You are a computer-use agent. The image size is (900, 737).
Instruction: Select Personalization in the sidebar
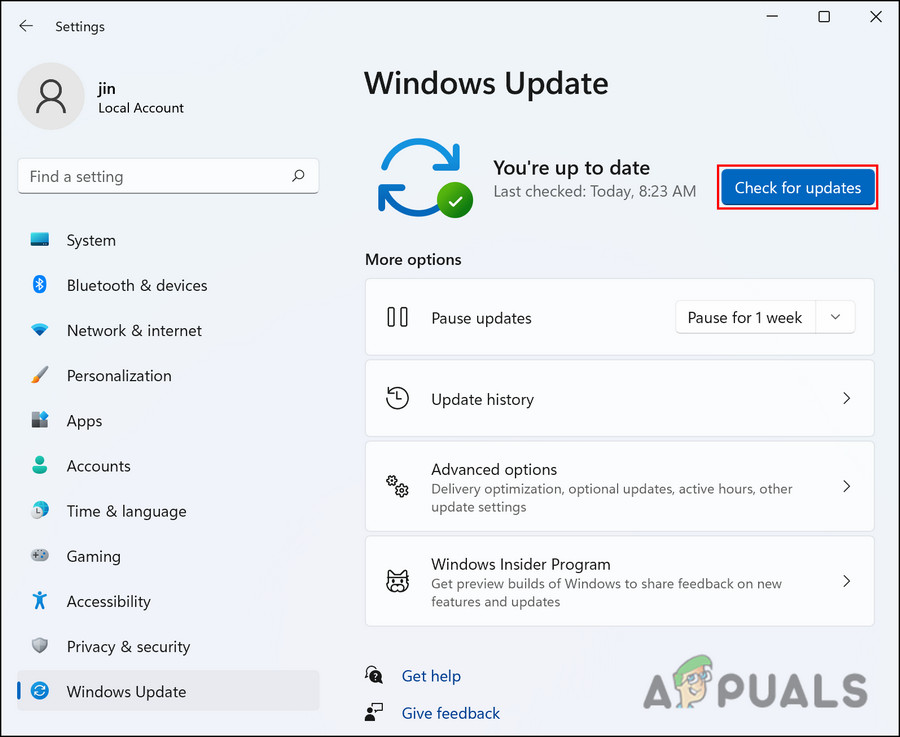168,375
